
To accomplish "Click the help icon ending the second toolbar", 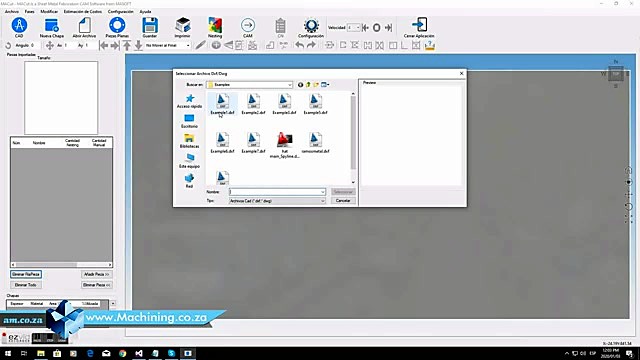I will click(x=429, y=45).
